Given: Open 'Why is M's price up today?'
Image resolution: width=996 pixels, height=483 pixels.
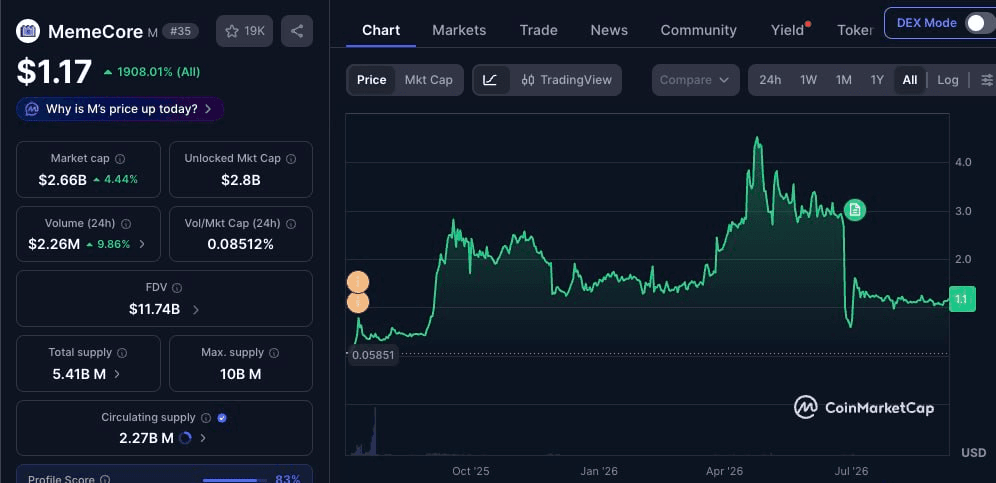Looking at the screenshot, I should [x=120, y=109].
